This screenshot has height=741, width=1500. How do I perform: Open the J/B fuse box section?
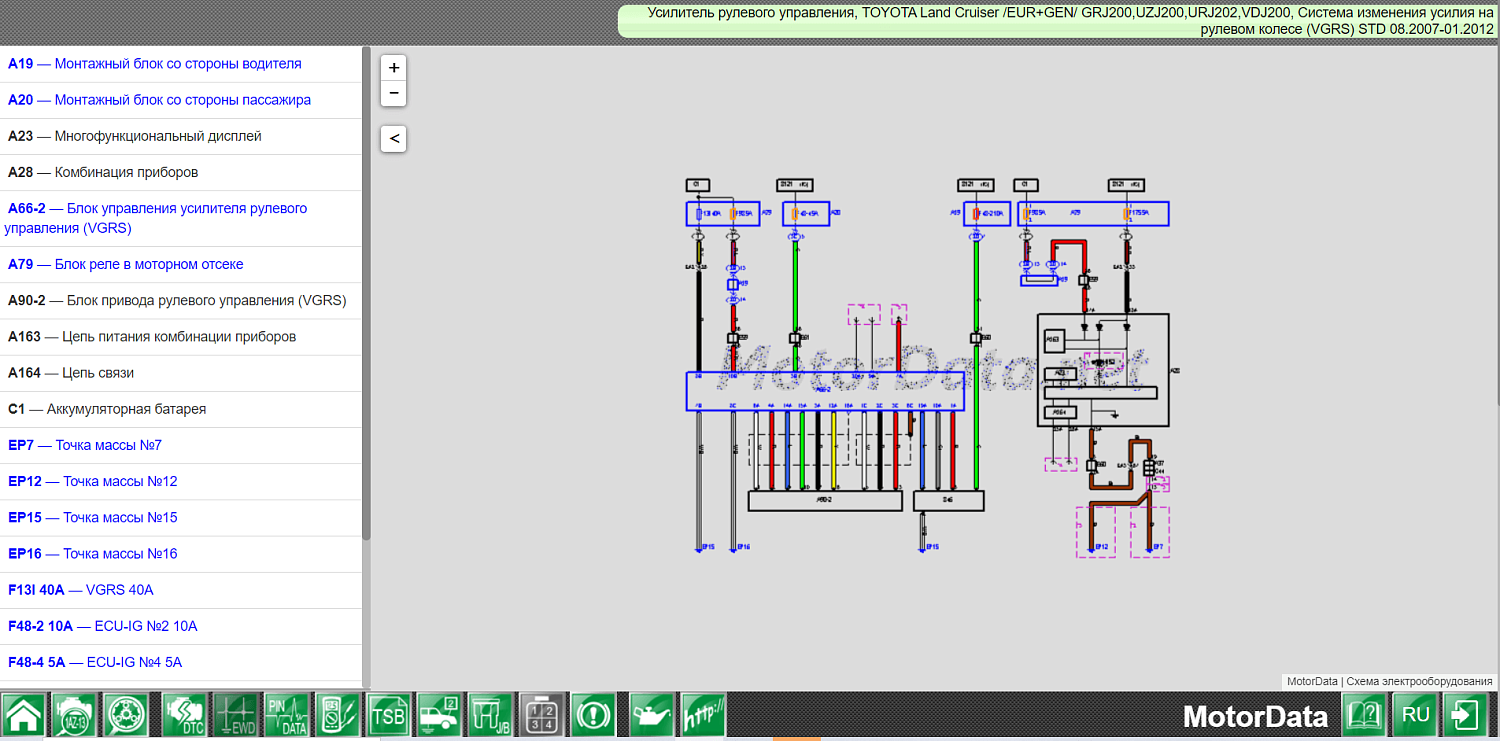491,716
